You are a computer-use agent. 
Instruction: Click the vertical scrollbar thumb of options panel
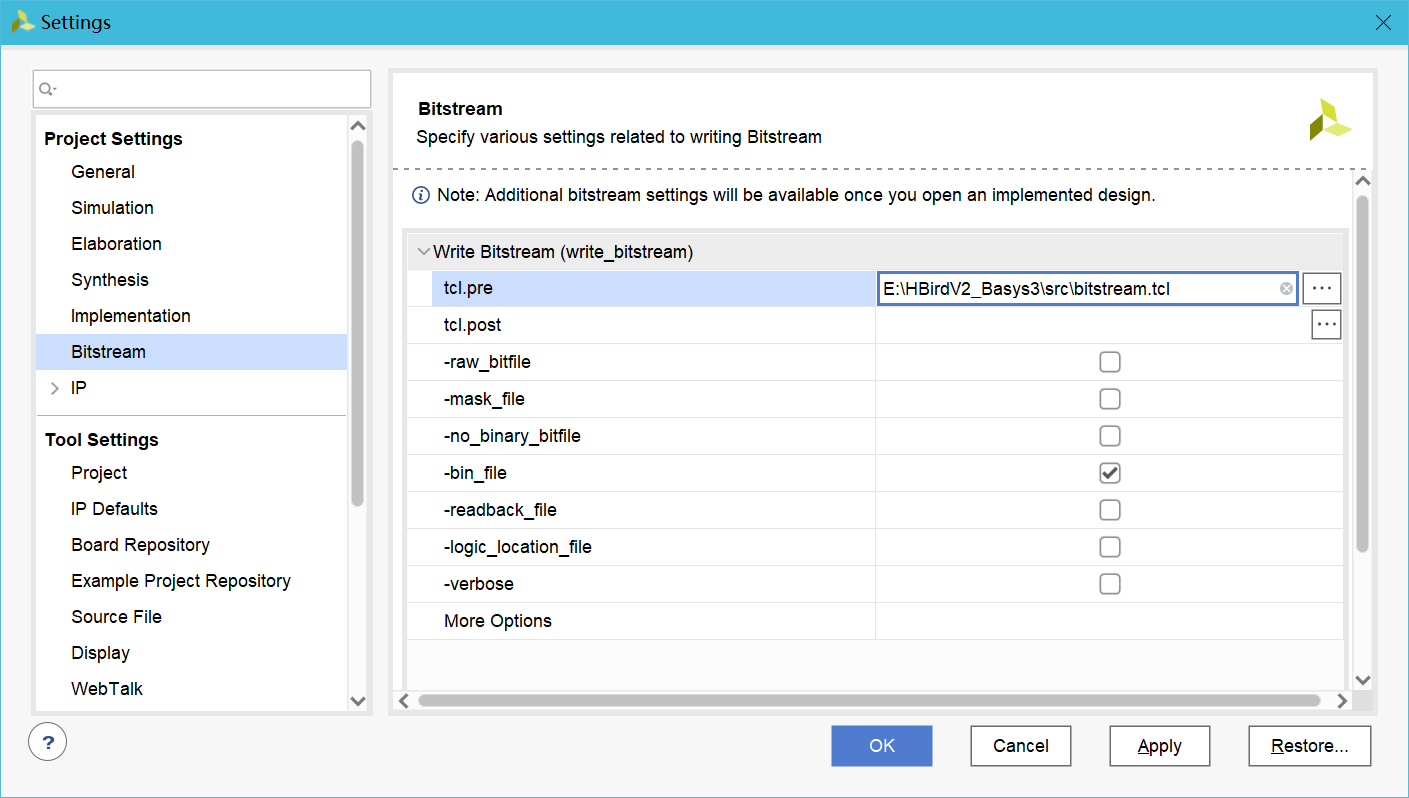point(1362,374)
